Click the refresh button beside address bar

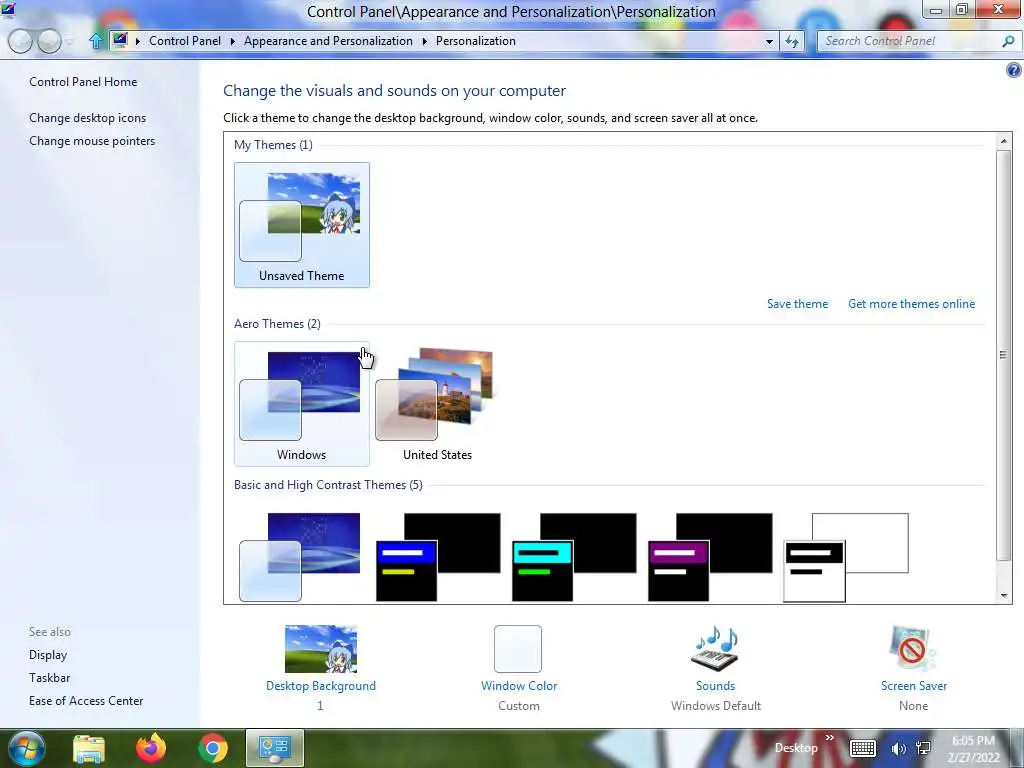pos(792,41)
